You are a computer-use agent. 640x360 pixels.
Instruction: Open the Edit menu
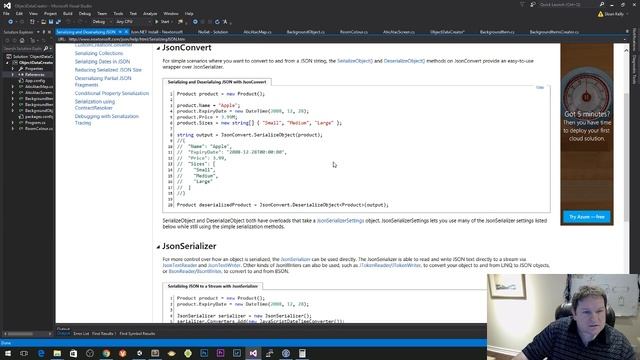19,13
